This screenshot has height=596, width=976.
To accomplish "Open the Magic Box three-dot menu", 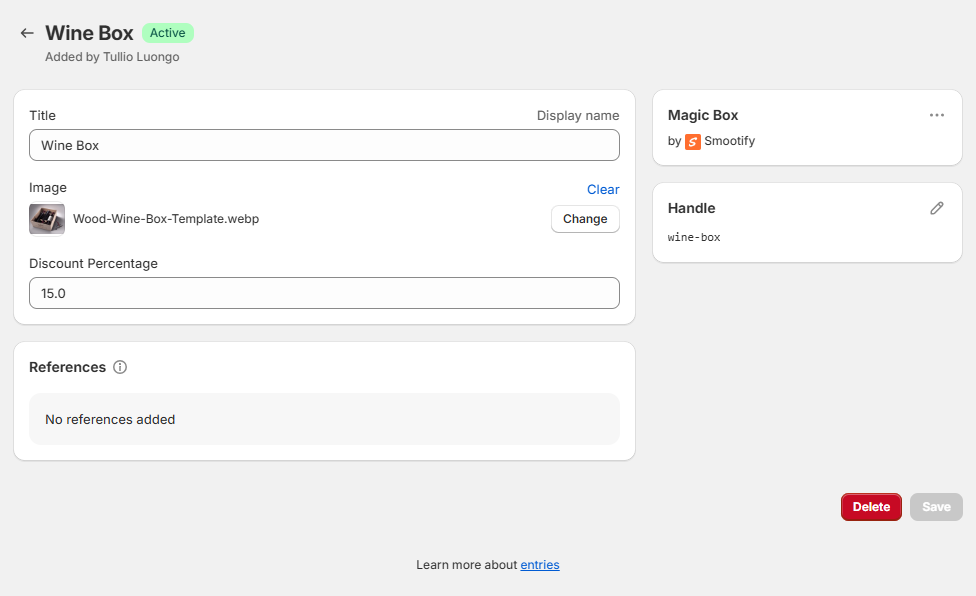I will coord(936,115).
